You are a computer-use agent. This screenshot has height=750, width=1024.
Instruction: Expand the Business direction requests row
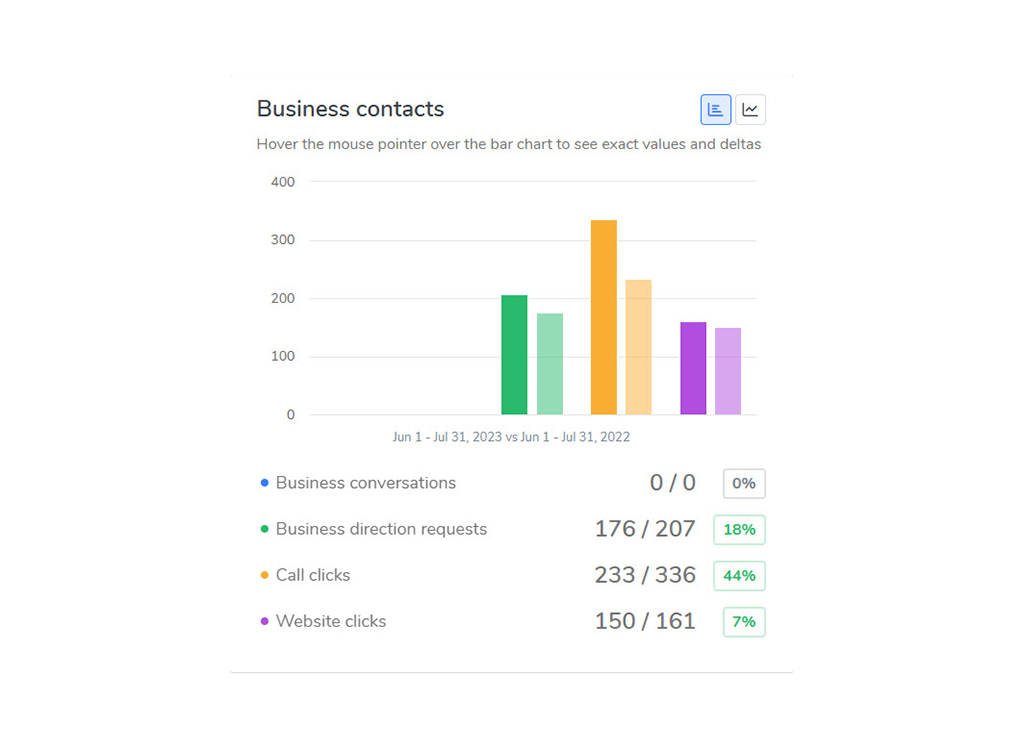click(x=383, y=528)
